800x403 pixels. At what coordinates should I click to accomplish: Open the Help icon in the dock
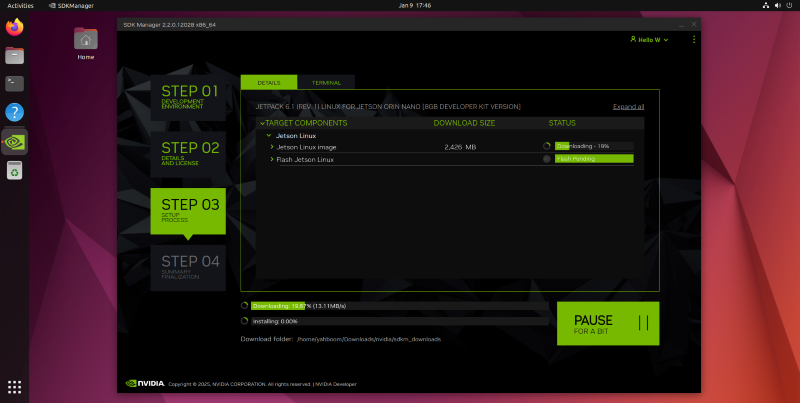pyautogui.click(x=15, y=112)
